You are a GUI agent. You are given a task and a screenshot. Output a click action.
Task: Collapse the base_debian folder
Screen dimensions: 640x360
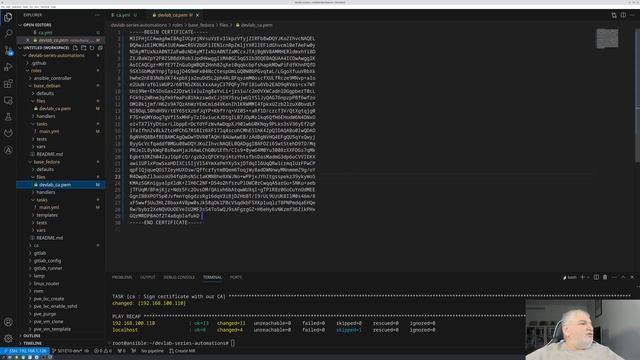click(x=60, y=86)
